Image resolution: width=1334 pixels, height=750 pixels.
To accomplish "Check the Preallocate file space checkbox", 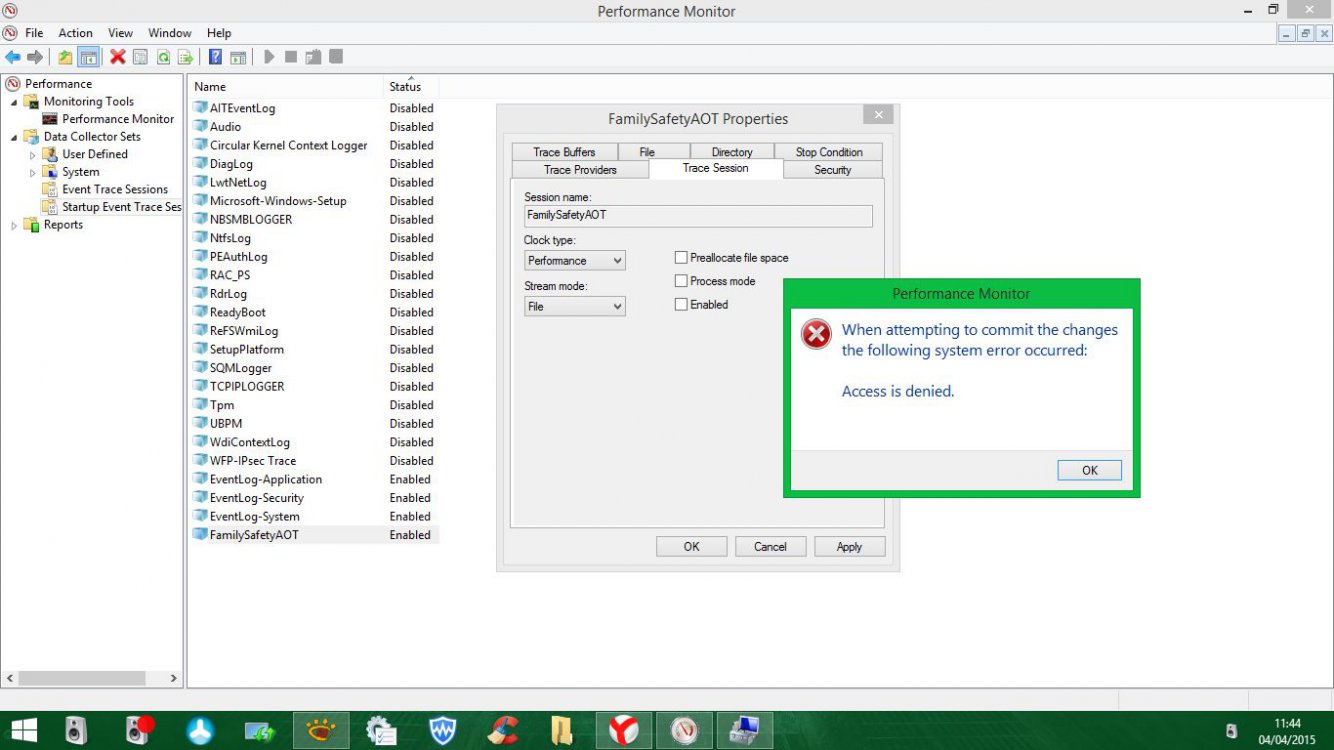I will [681, 258].
